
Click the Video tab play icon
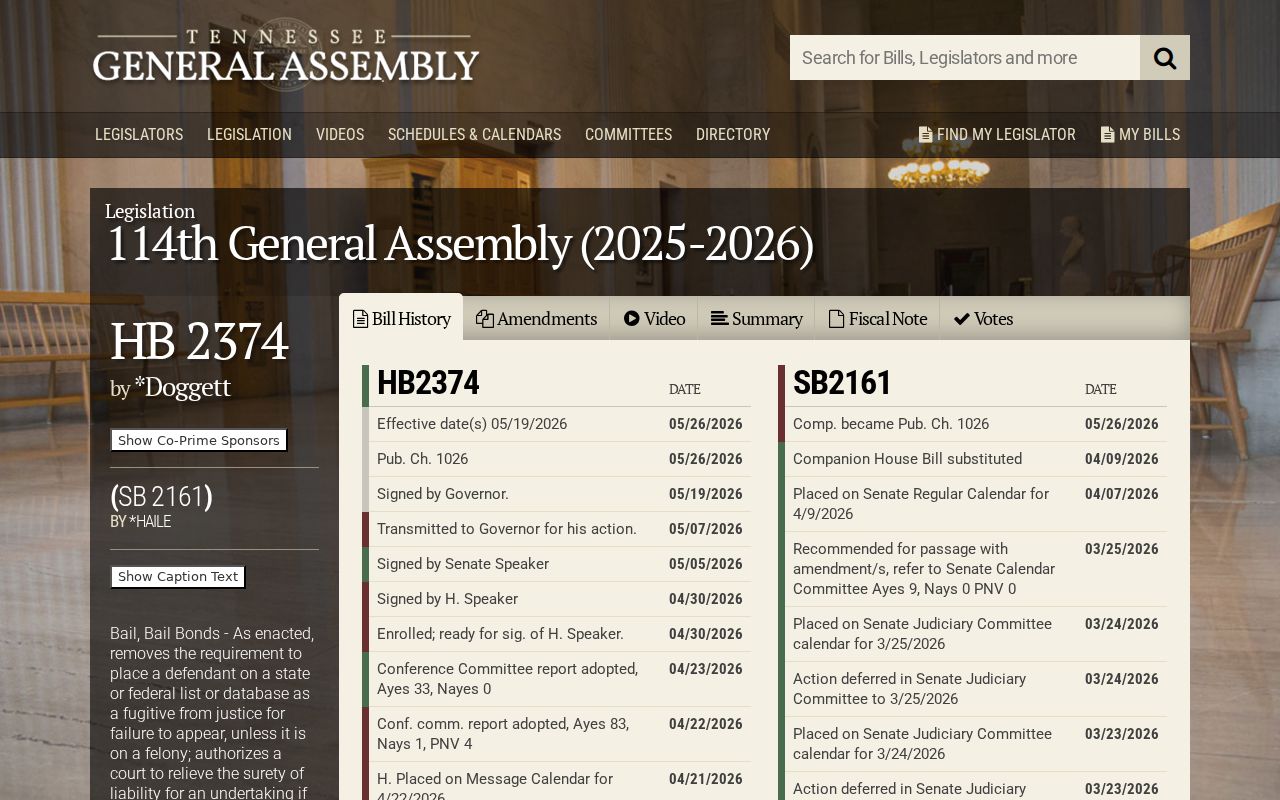(x=632, y=319)
